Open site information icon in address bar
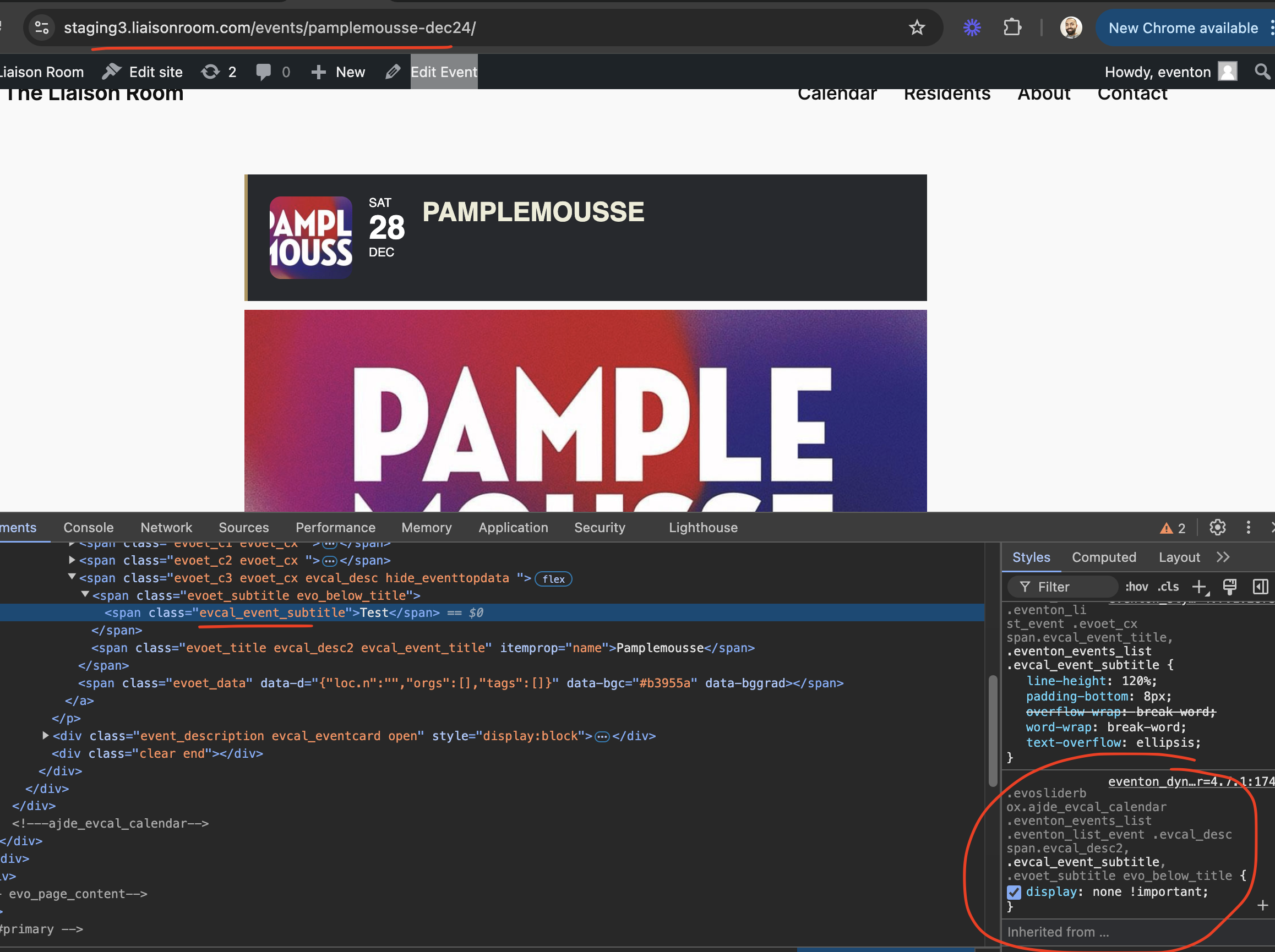The width and height of the screenshot is (1275, 952). (41, 28)
